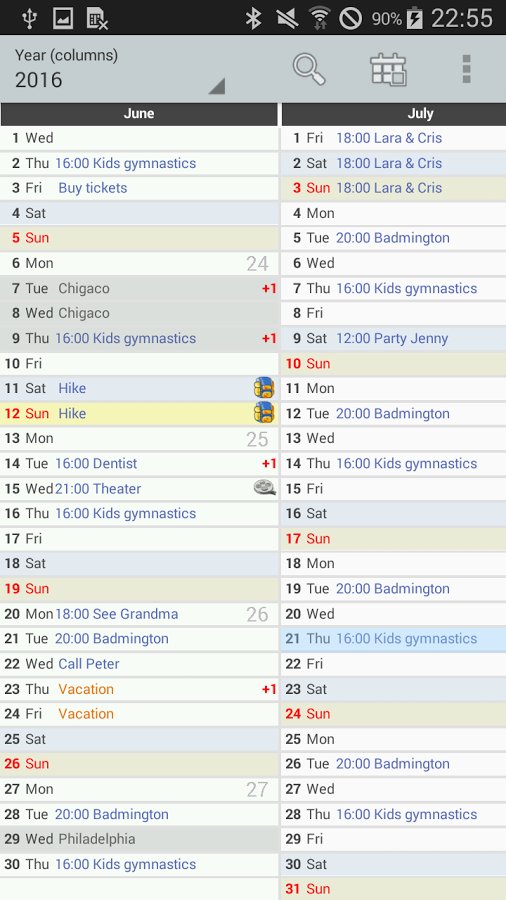Tap the Wi-Fi status bar icon
This screenshot has height=900, width=506.
(318, 18)
